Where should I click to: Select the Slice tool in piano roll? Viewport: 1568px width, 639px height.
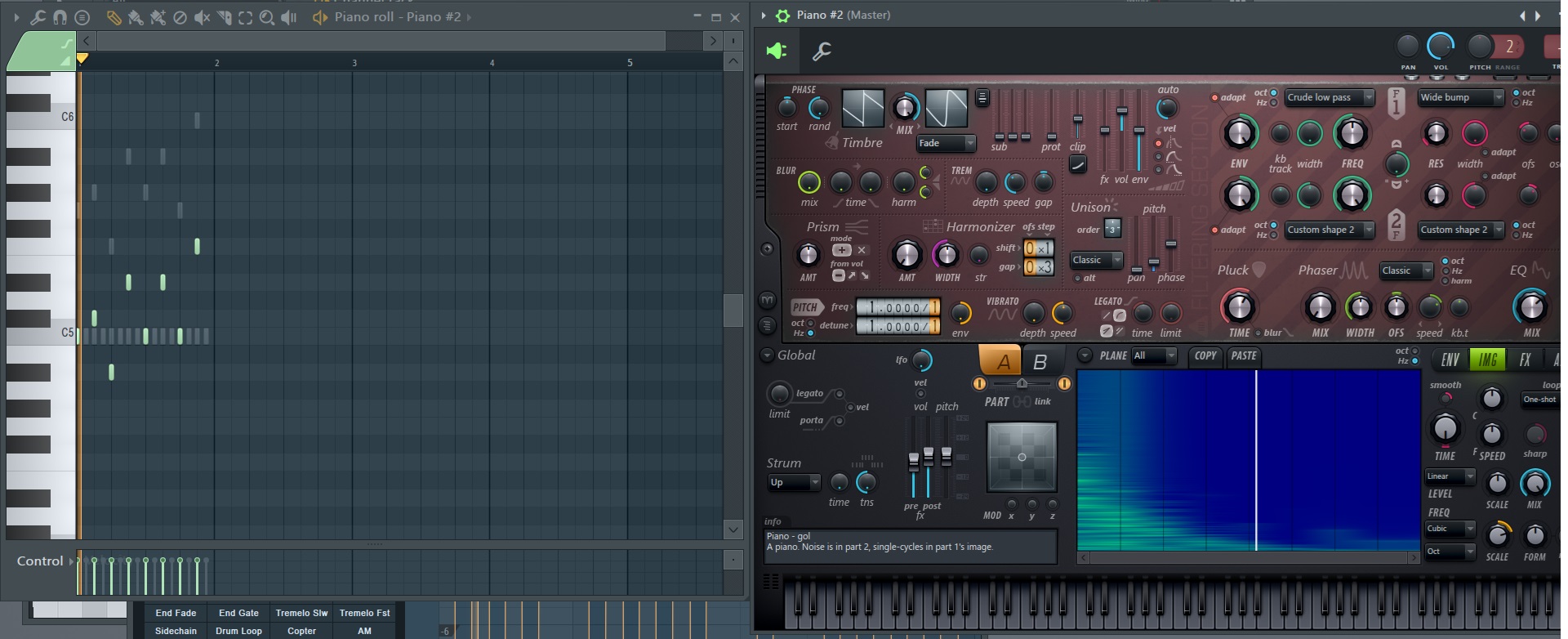pos(224,17)
